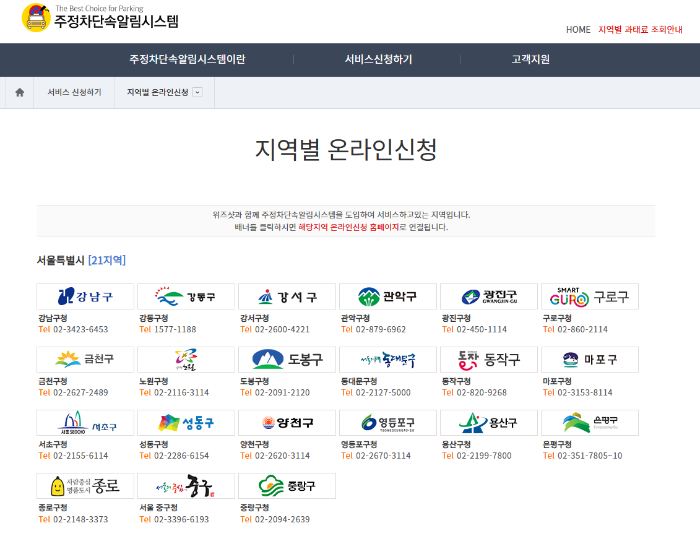Image resolution: width=700 pixels, height=533 pixels.
Task: Click the 강남구청 office name
Action: coord(53,318)
